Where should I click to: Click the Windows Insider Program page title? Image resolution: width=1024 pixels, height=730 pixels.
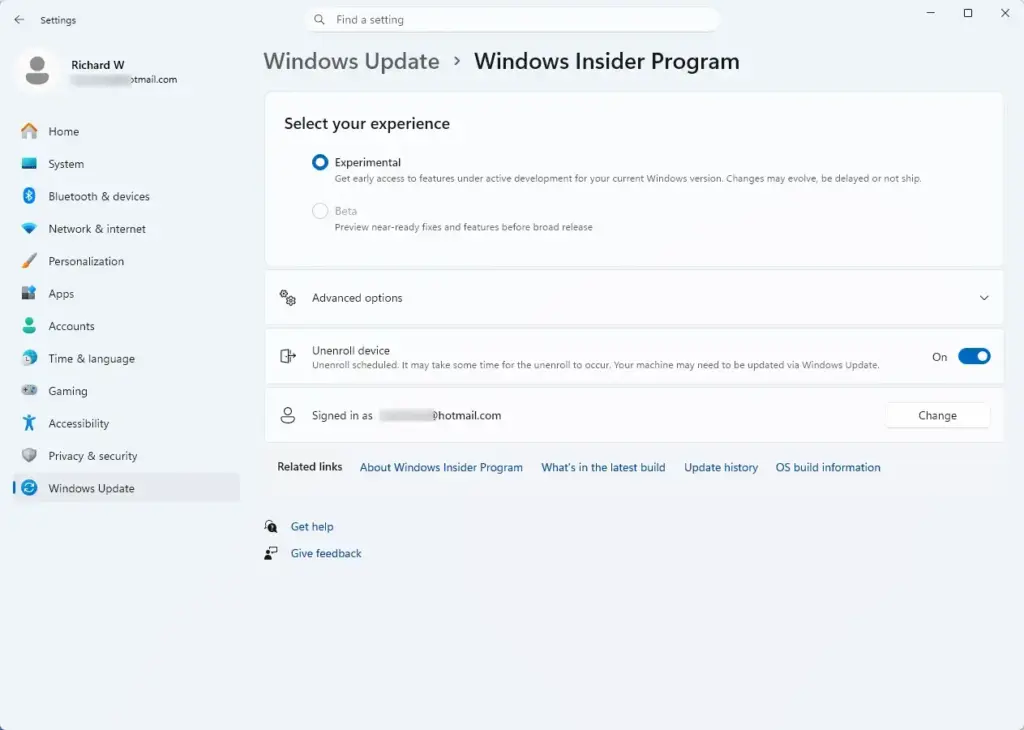click(x=607, y=61)
